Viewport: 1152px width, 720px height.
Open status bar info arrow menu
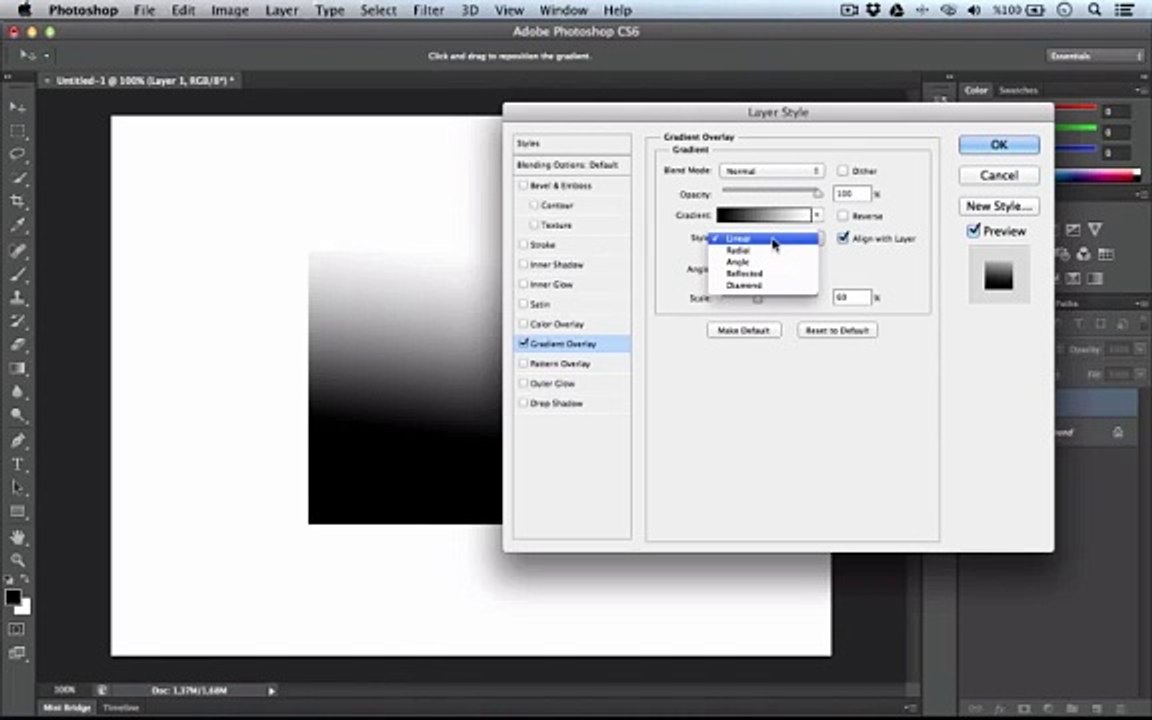coord(272,691)
